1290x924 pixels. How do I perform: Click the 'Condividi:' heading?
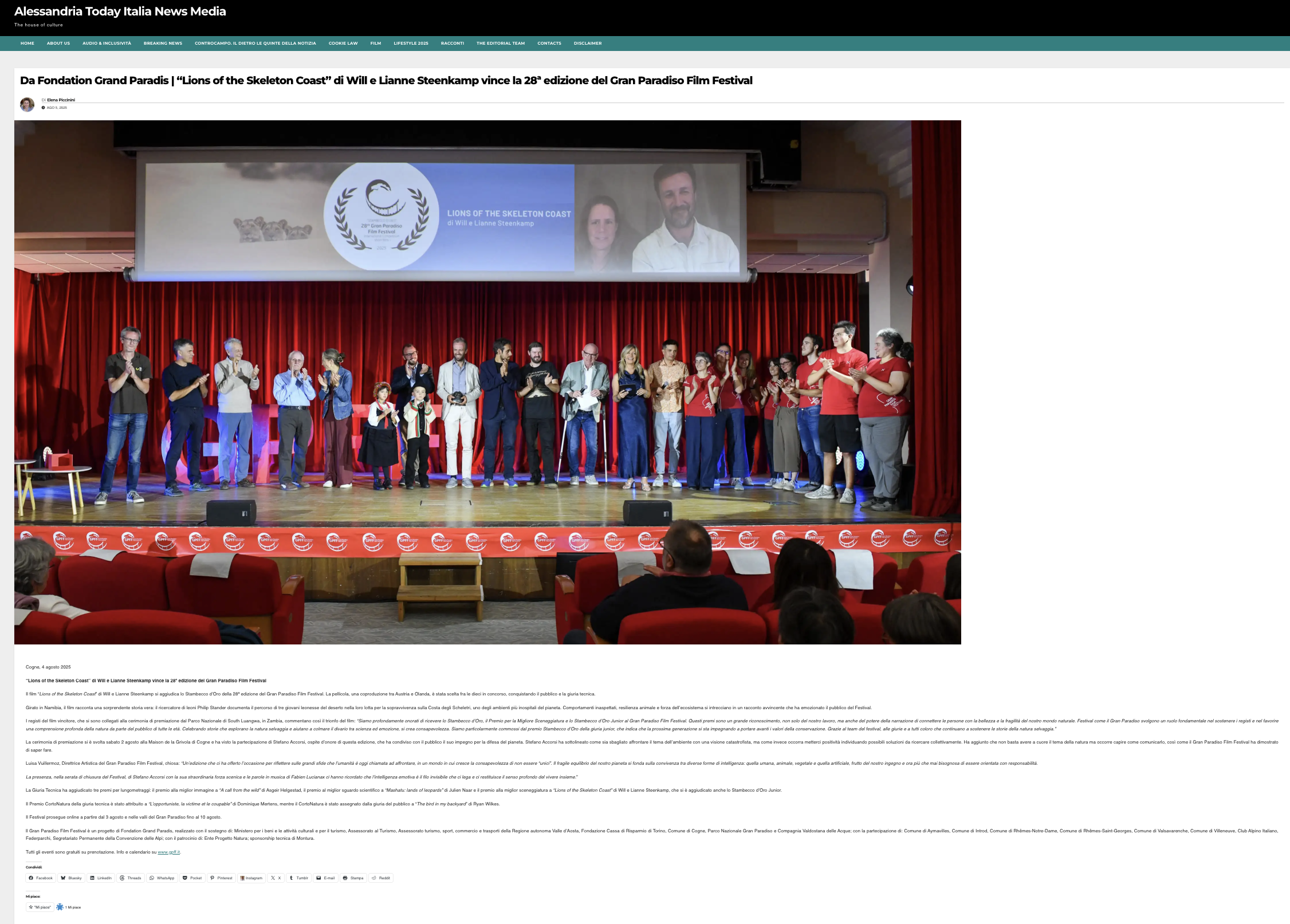pyautogui.click(x=34, y=867)
